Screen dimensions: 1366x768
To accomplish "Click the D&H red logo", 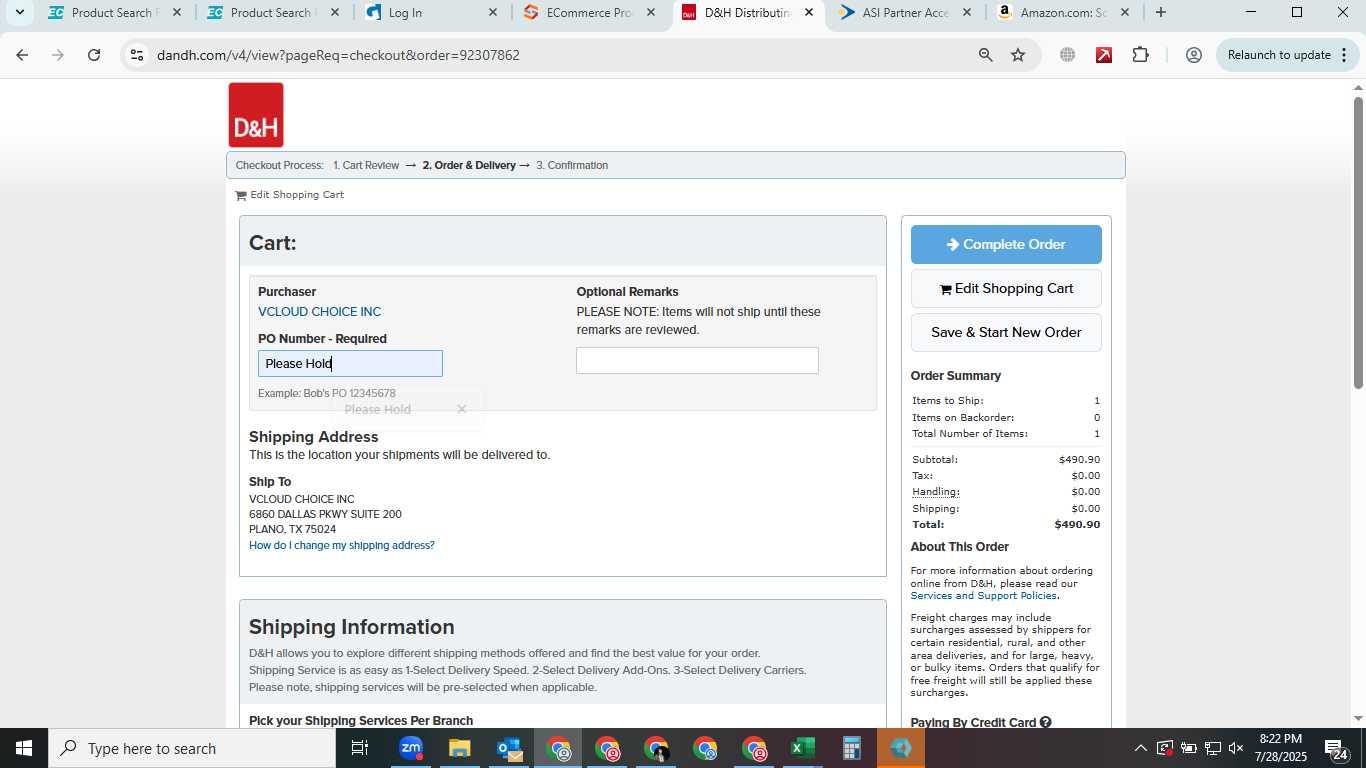I will pos(256,115).
